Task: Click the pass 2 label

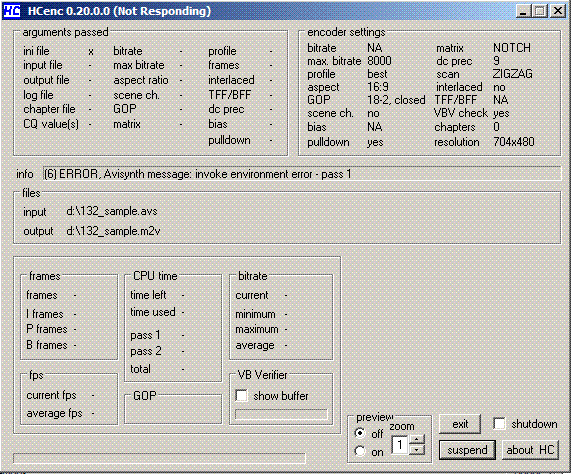Action: pos(146,351)
